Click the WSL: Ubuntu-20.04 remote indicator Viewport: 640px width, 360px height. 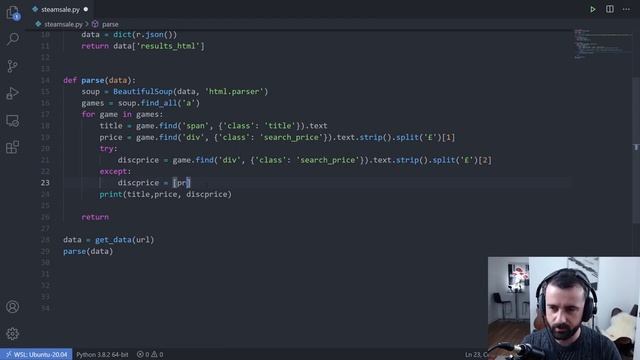tap(36, 354)
